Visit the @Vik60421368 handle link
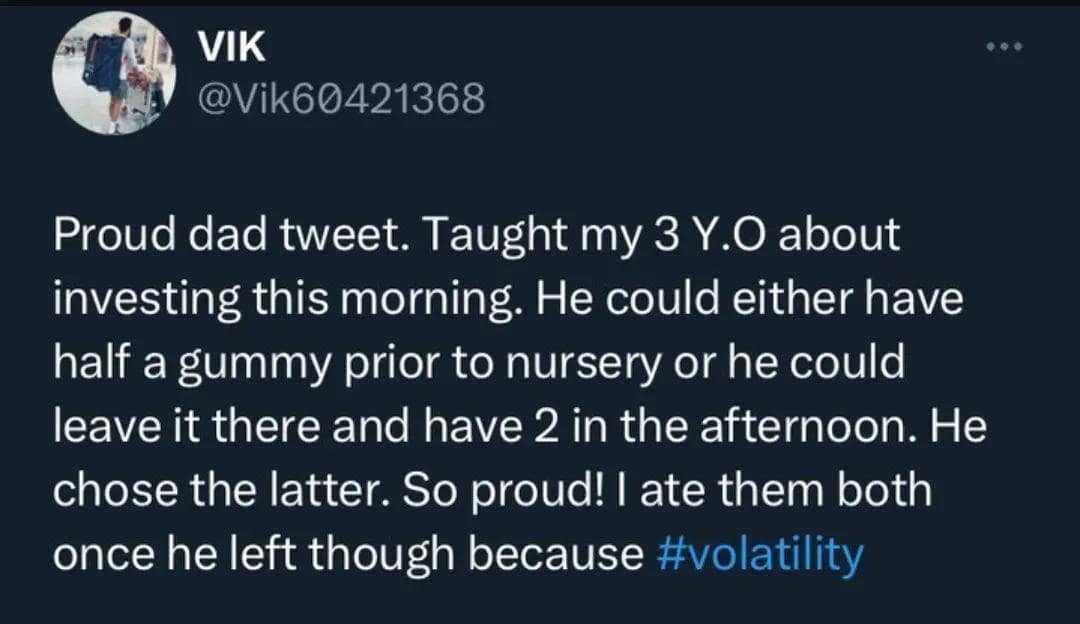The width and height of the screenshot is (1080, 624). (x=340, y=98)
